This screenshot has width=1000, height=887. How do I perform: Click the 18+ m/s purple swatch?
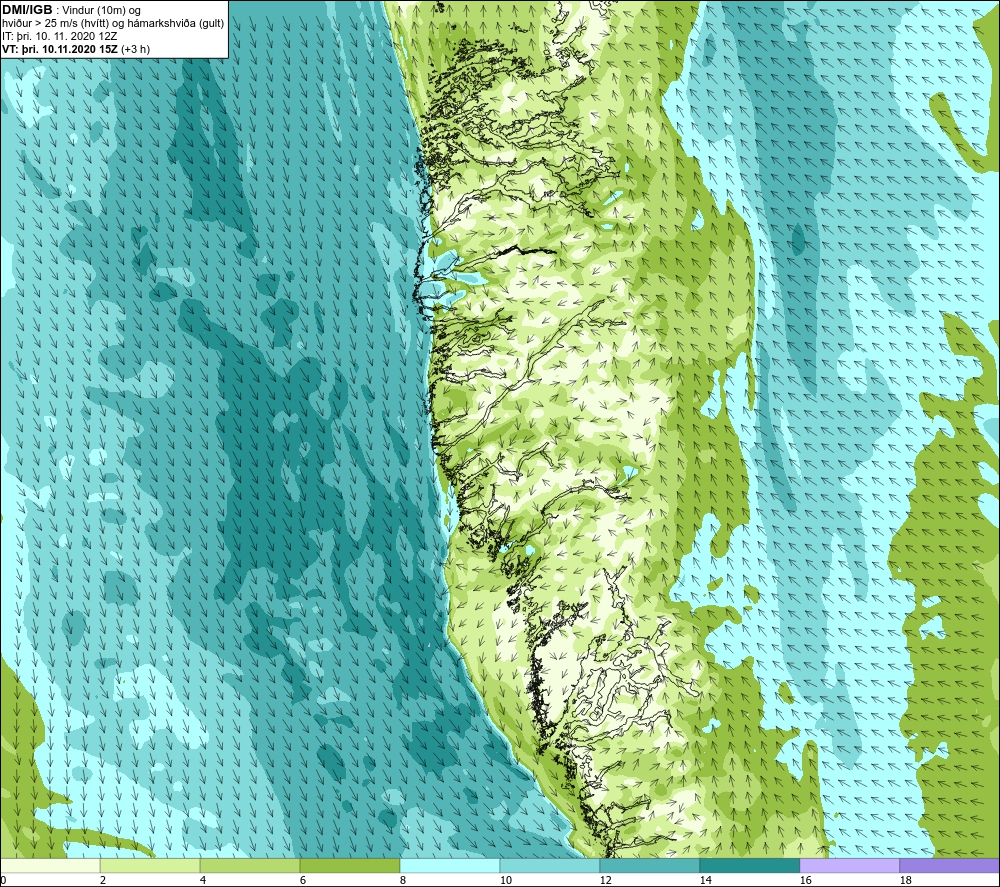click(x=949, y=865)
